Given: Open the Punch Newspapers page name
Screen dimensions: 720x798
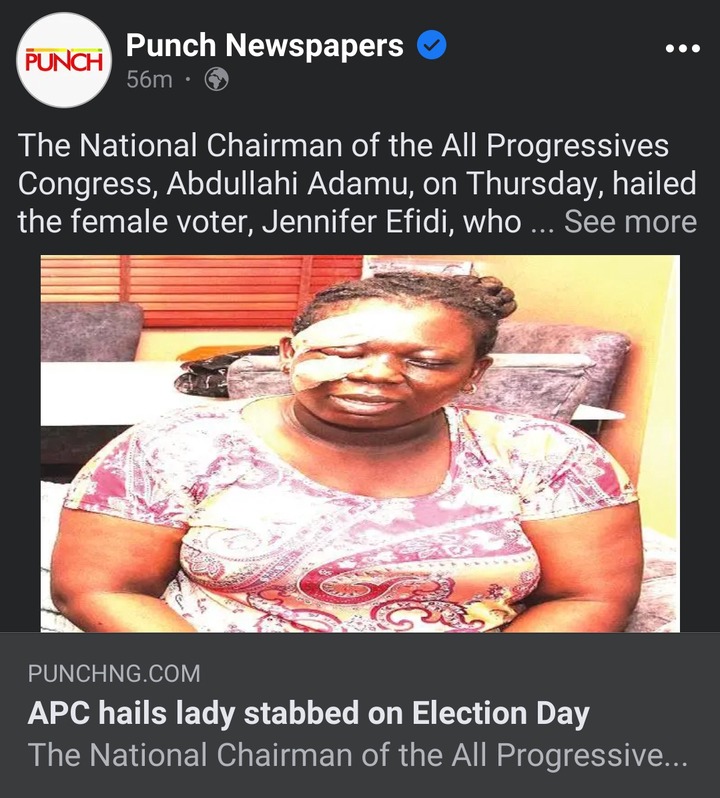Looking at the screenshot, I should click(265, 45).
